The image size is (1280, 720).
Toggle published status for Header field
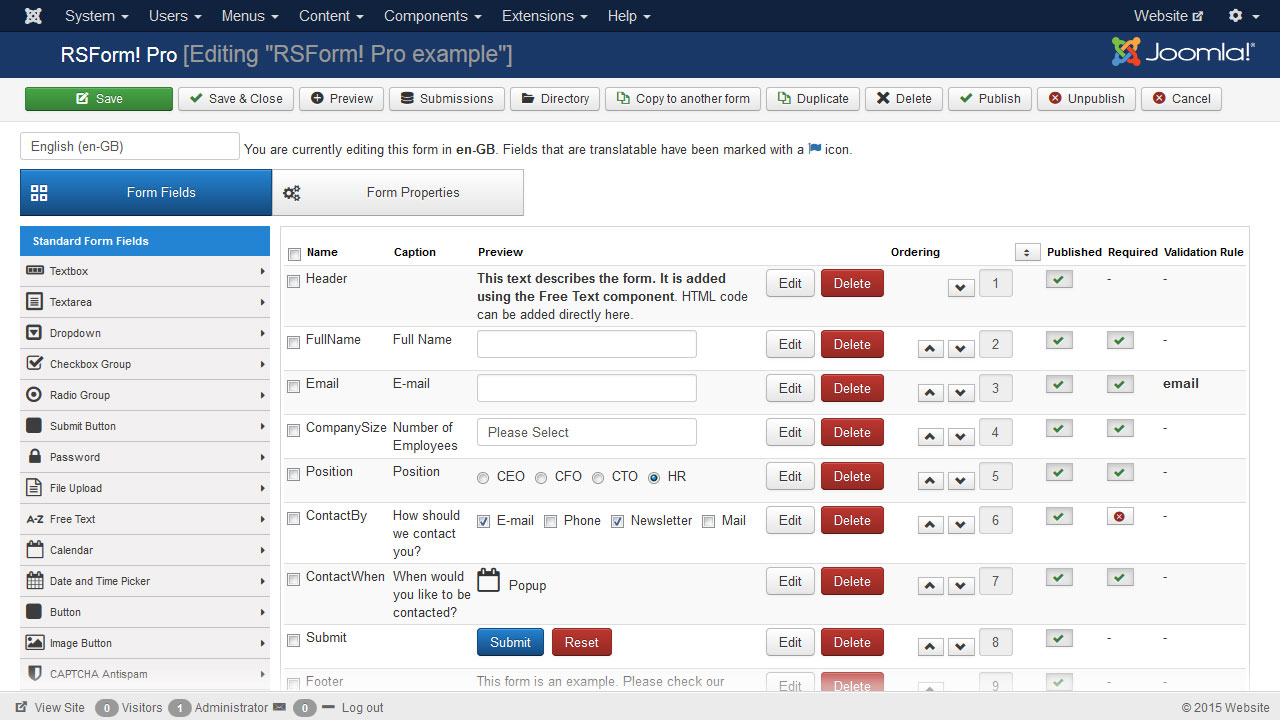tap(1059, 280)
